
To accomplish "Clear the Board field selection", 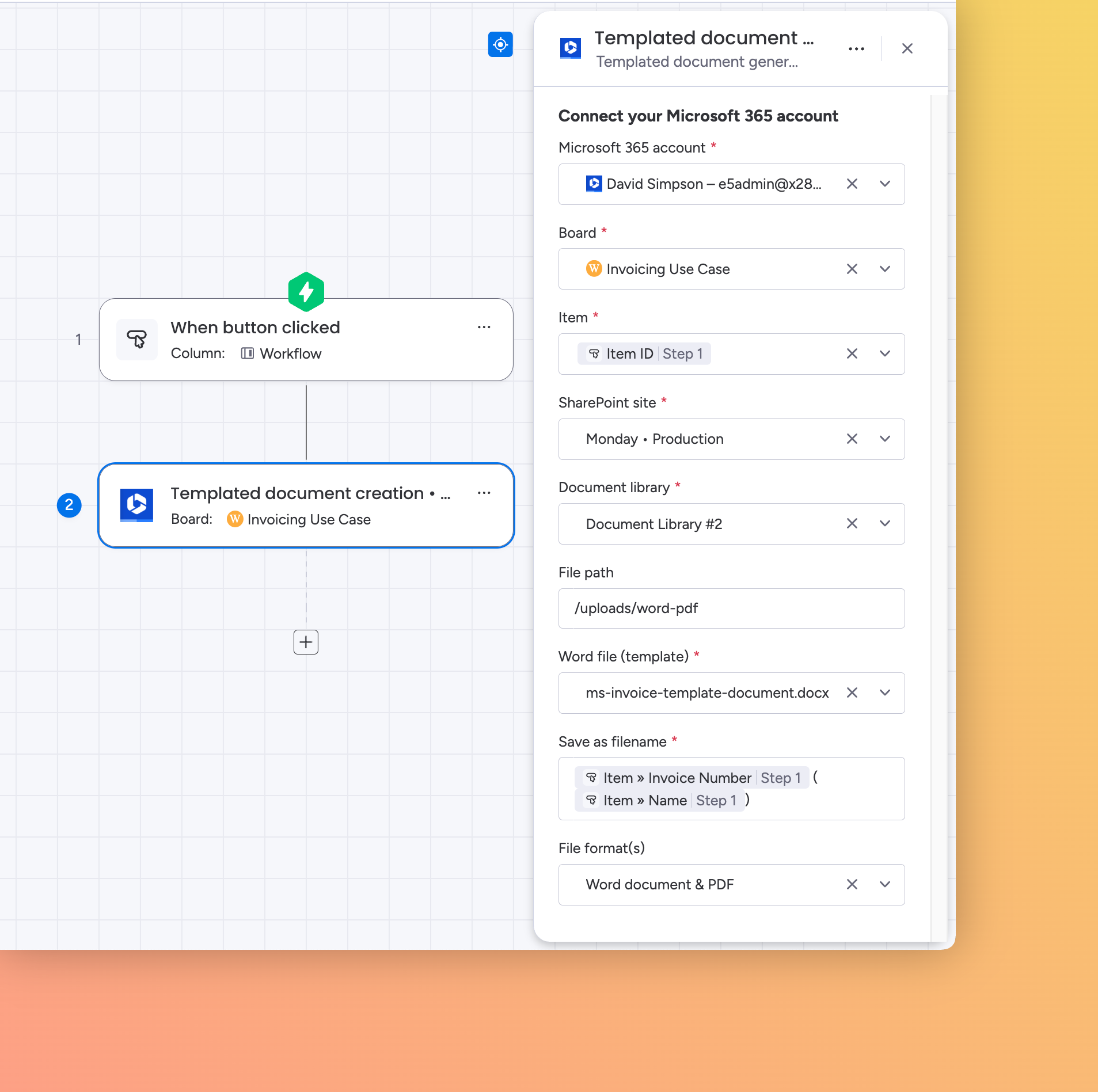I will (x=852, y=269).
